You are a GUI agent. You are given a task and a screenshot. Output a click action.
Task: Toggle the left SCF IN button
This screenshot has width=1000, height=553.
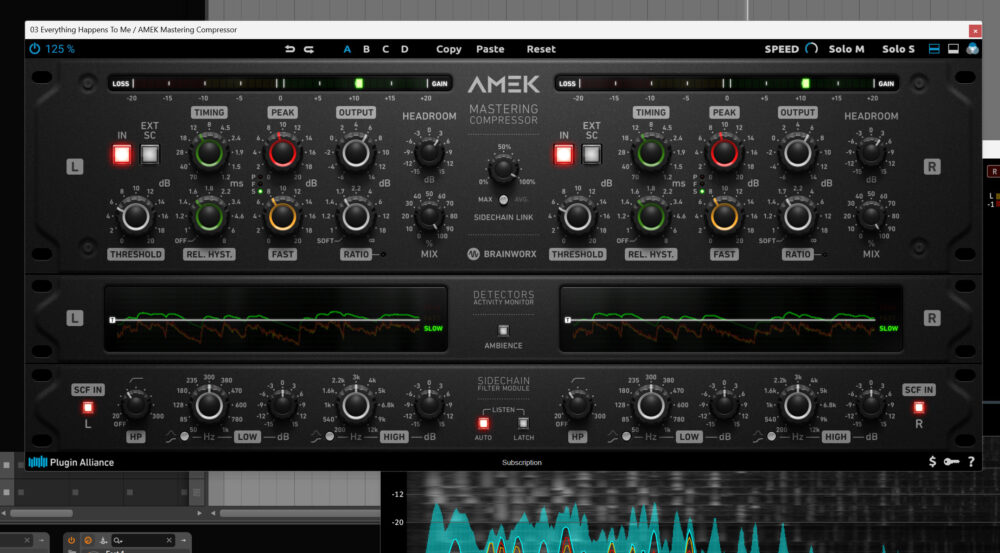coord(87,407)
